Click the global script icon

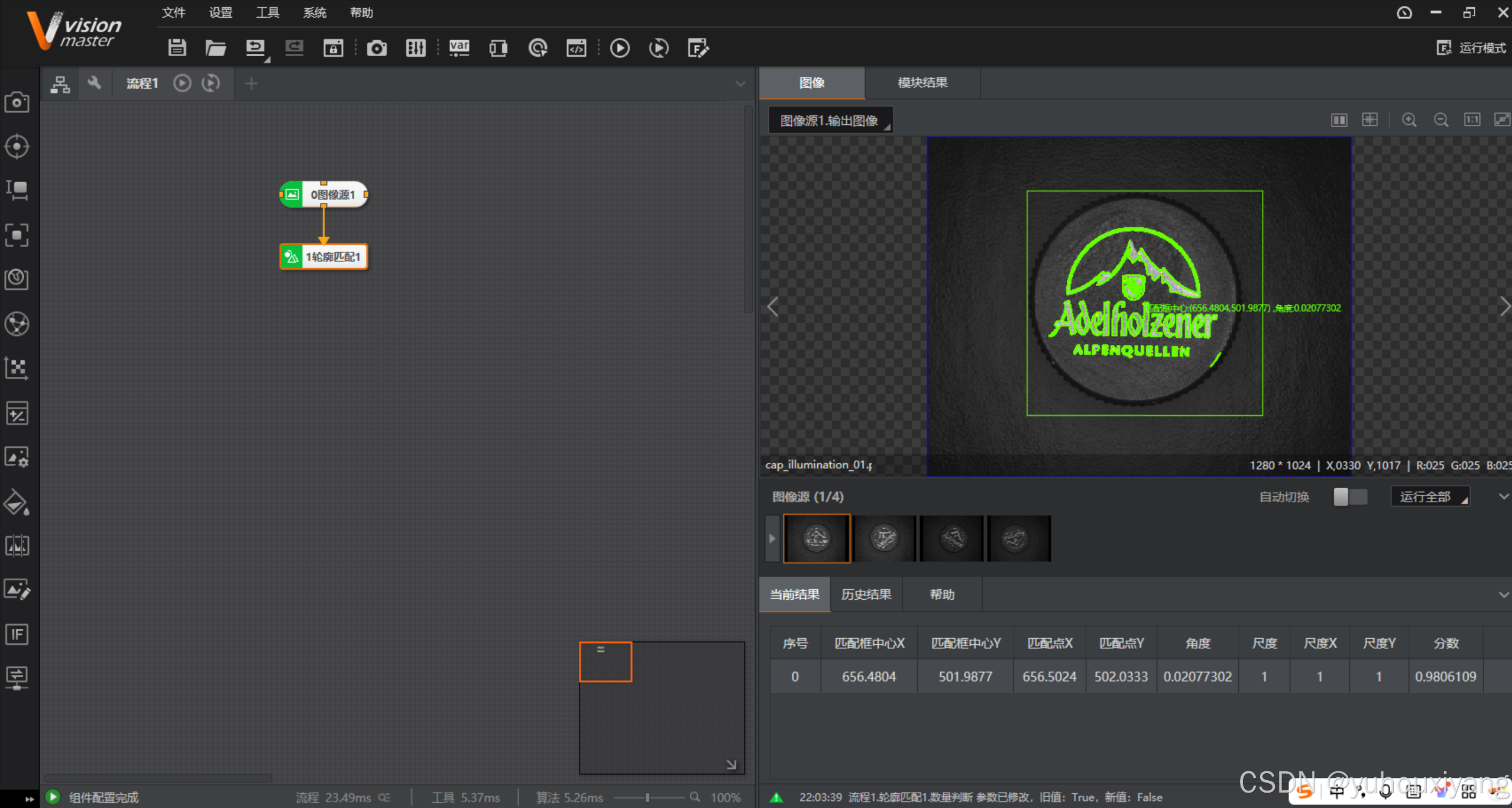pyautogui.click(x=576, y=48)
